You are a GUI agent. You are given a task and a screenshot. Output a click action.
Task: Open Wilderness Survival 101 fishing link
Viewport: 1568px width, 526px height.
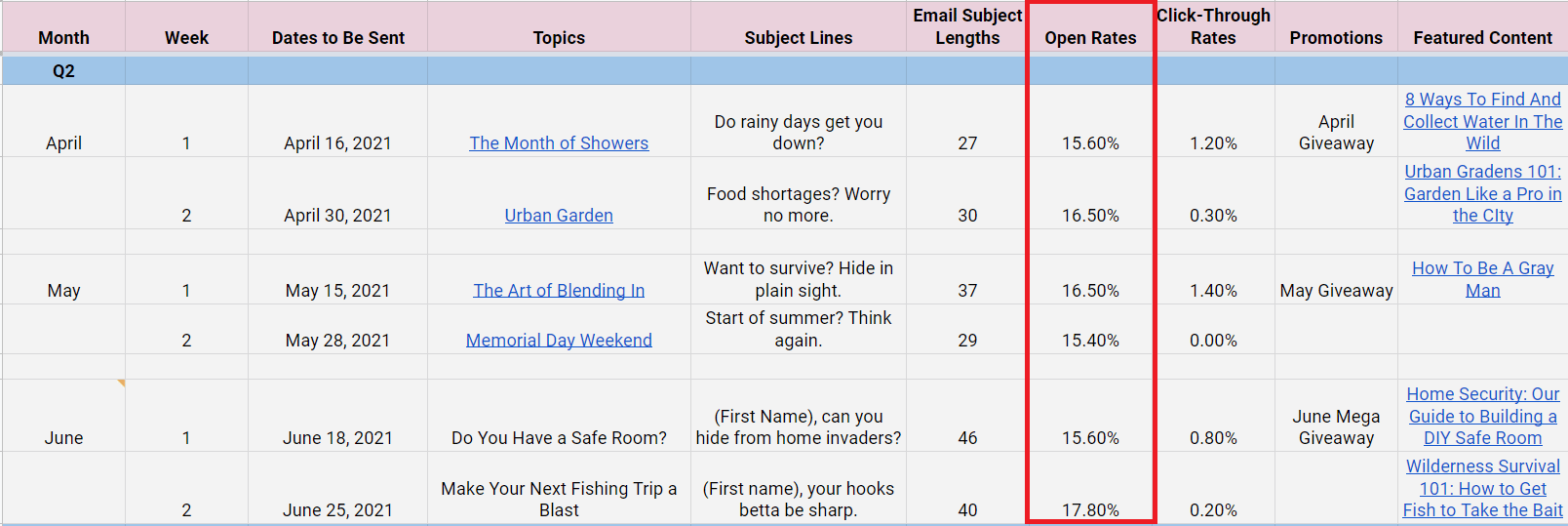click(1482, 488)
